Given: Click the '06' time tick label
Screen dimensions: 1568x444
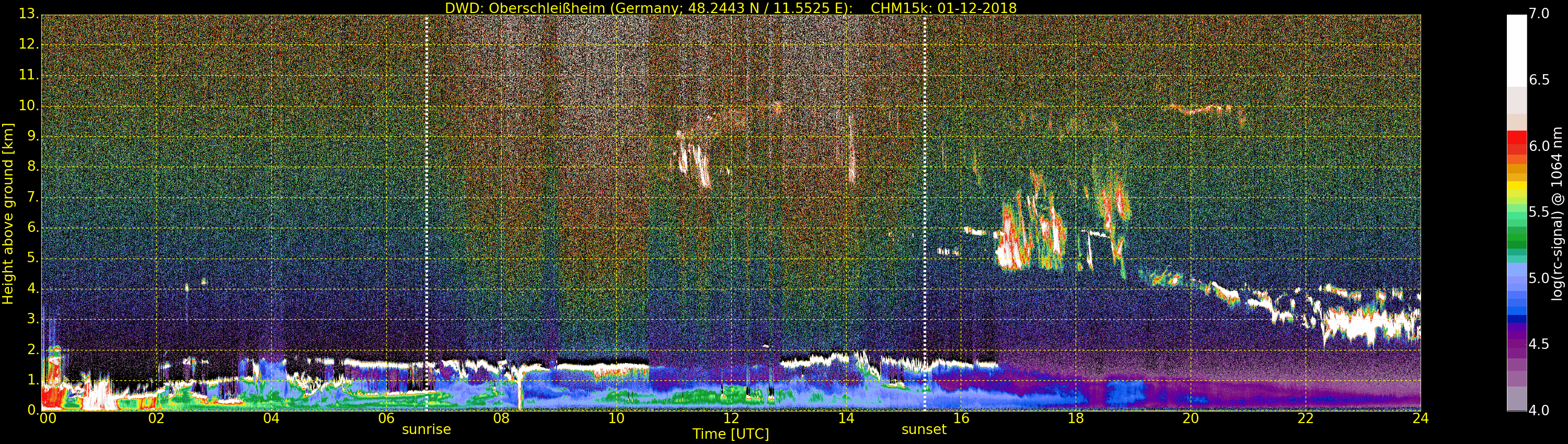Looking at the screenshot, I should [386, 418].
